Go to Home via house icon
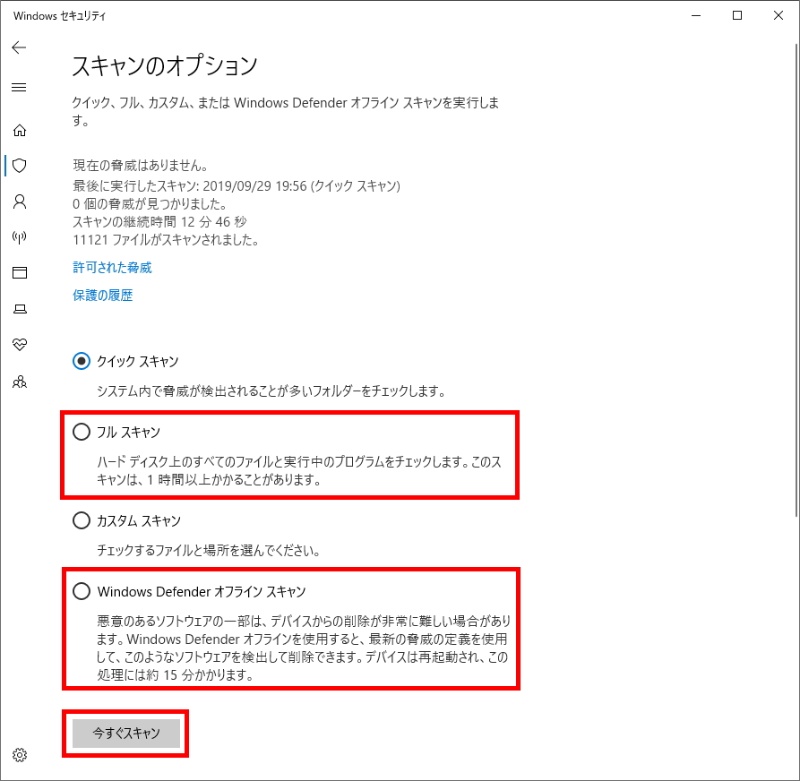Image resolution: width=800 pixels, height=781 pixels. coord(18,130)
